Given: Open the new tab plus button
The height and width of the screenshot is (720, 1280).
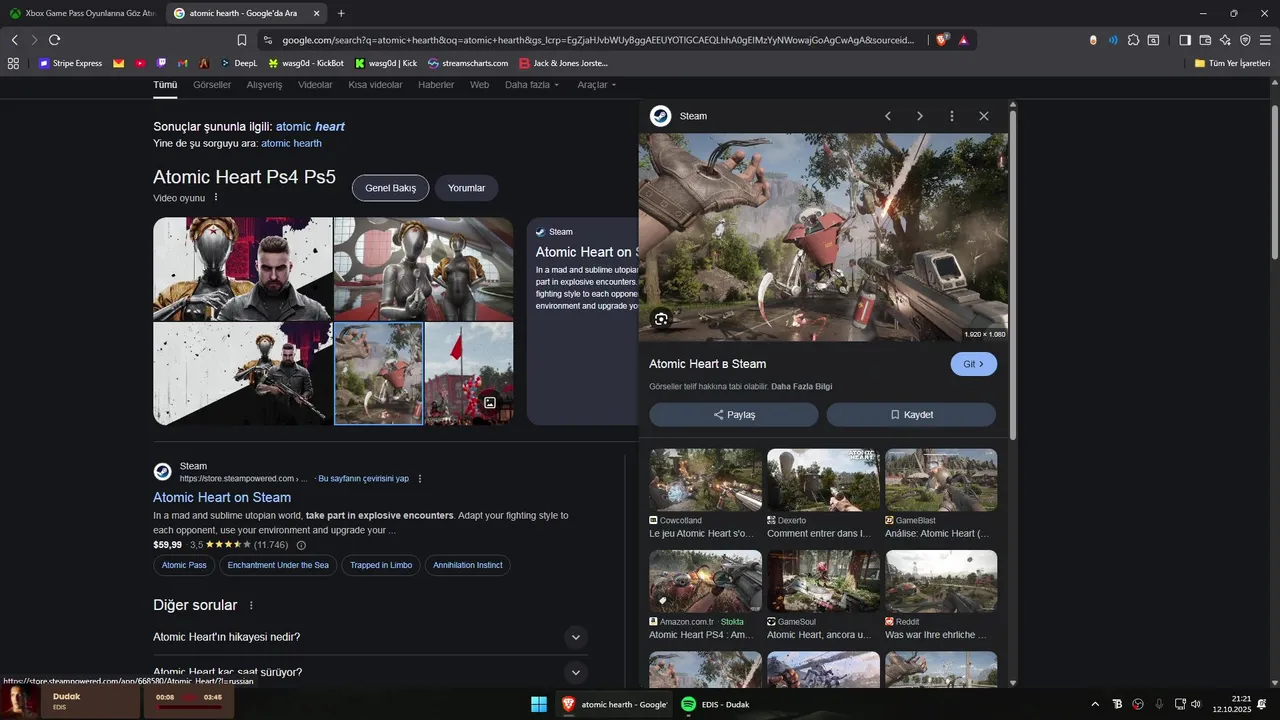Looking at the screenshot, I should [341, 13].
